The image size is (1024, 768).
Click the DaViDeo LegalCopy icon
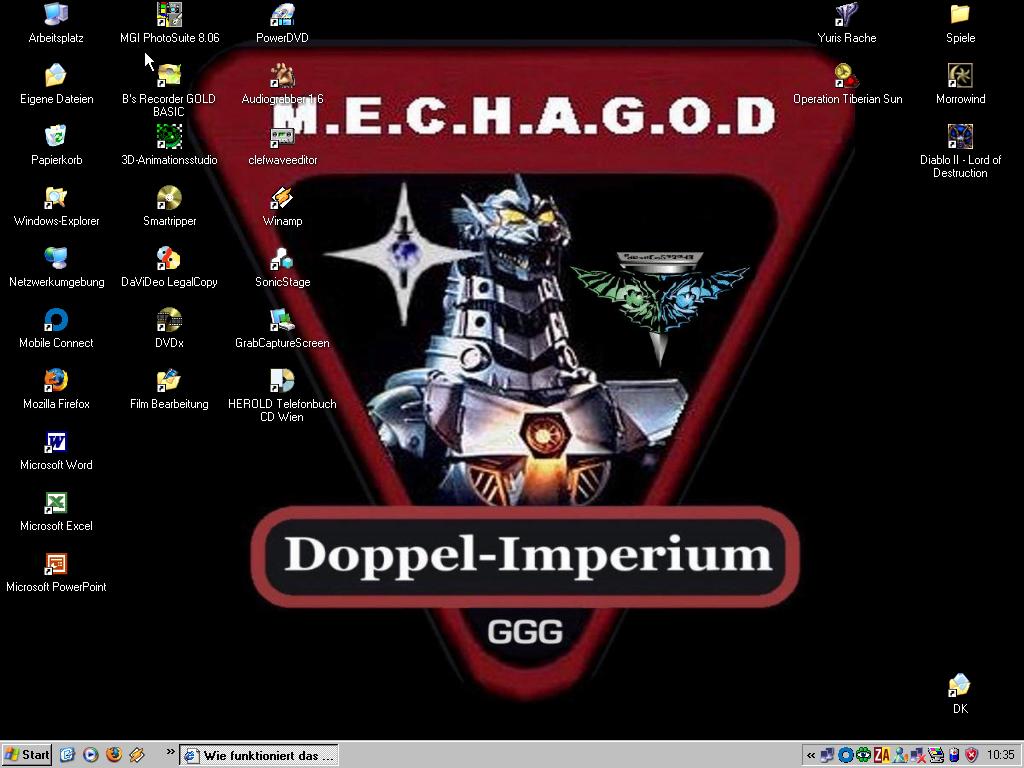point(169,259)
